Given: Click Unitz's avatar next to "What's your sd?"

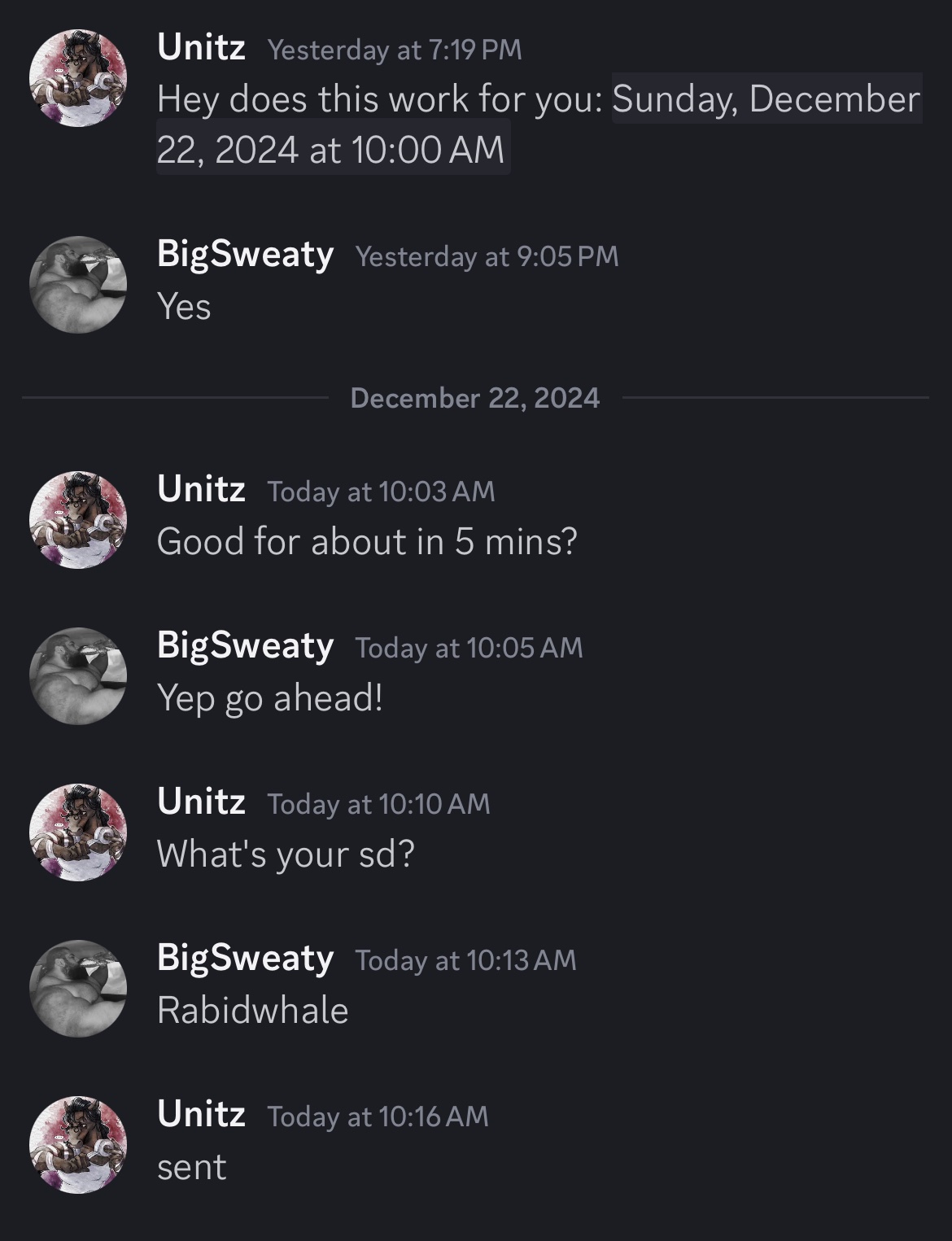Looking at the screenshot, I should (x=78, y=832).
